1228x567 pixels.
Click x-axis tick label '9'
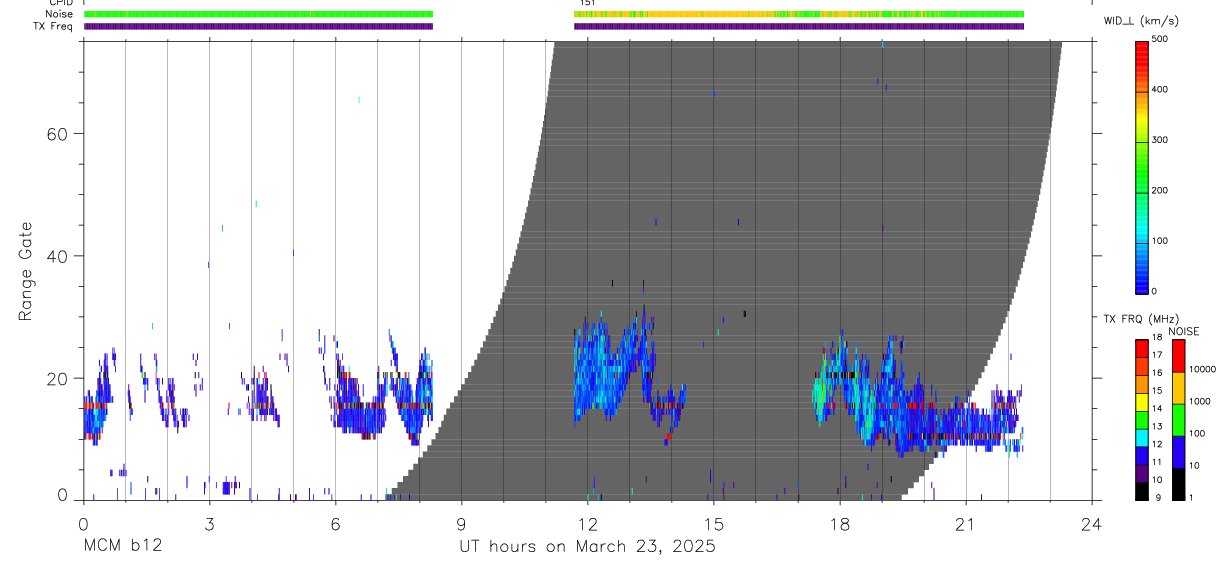pyautogui.click(x=461, y=523)
